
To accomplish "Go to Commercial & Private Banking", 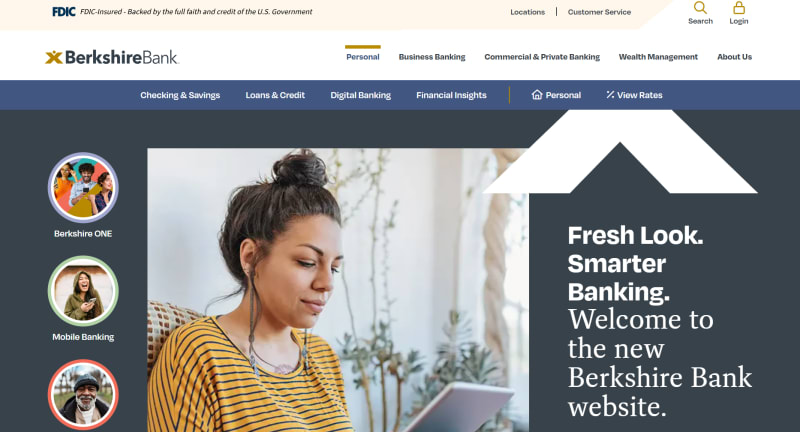I will tap(542, 57).
